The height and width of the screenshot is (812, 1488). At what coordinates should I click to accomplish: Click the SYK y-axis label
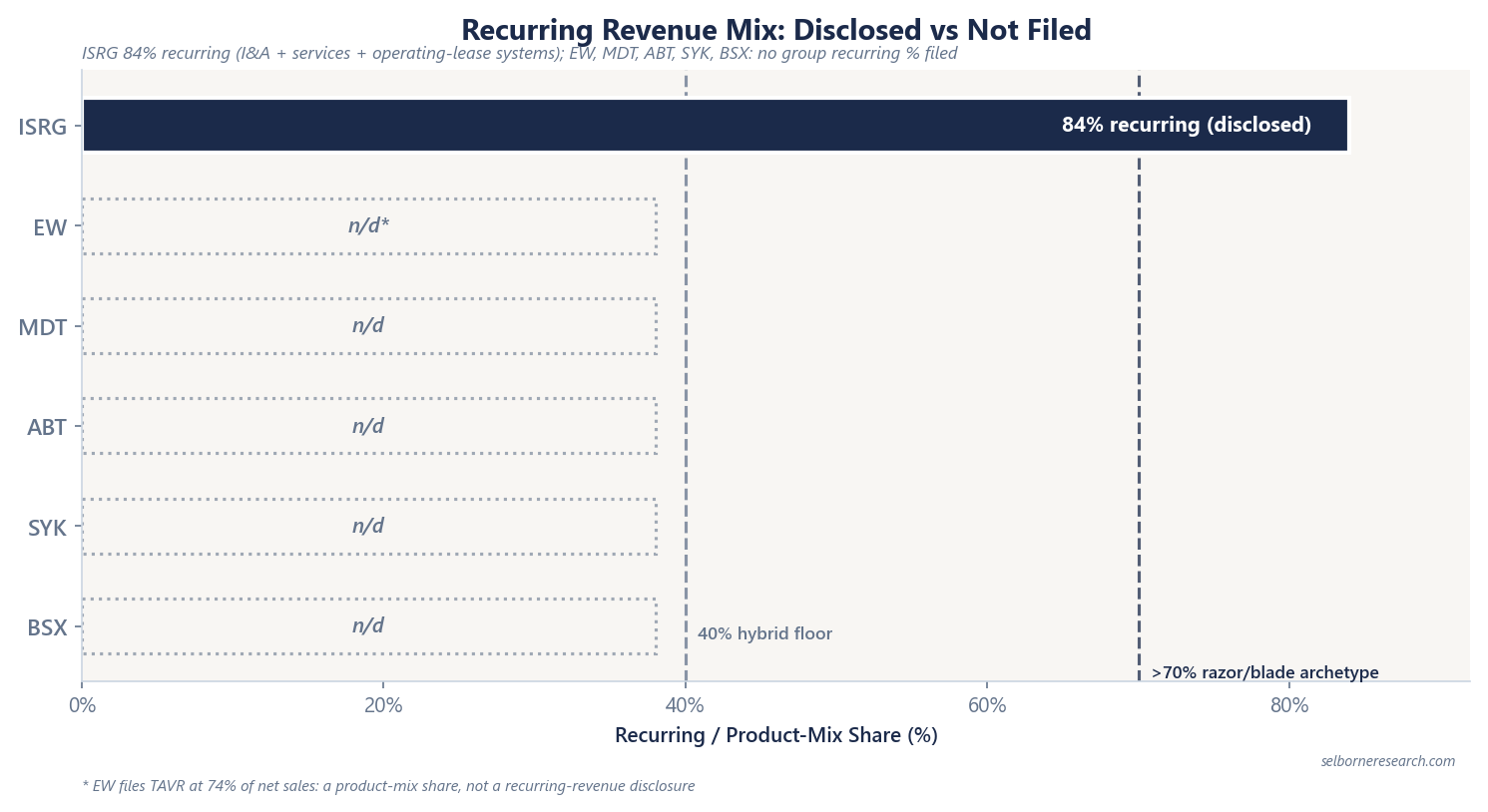(47, 528)
